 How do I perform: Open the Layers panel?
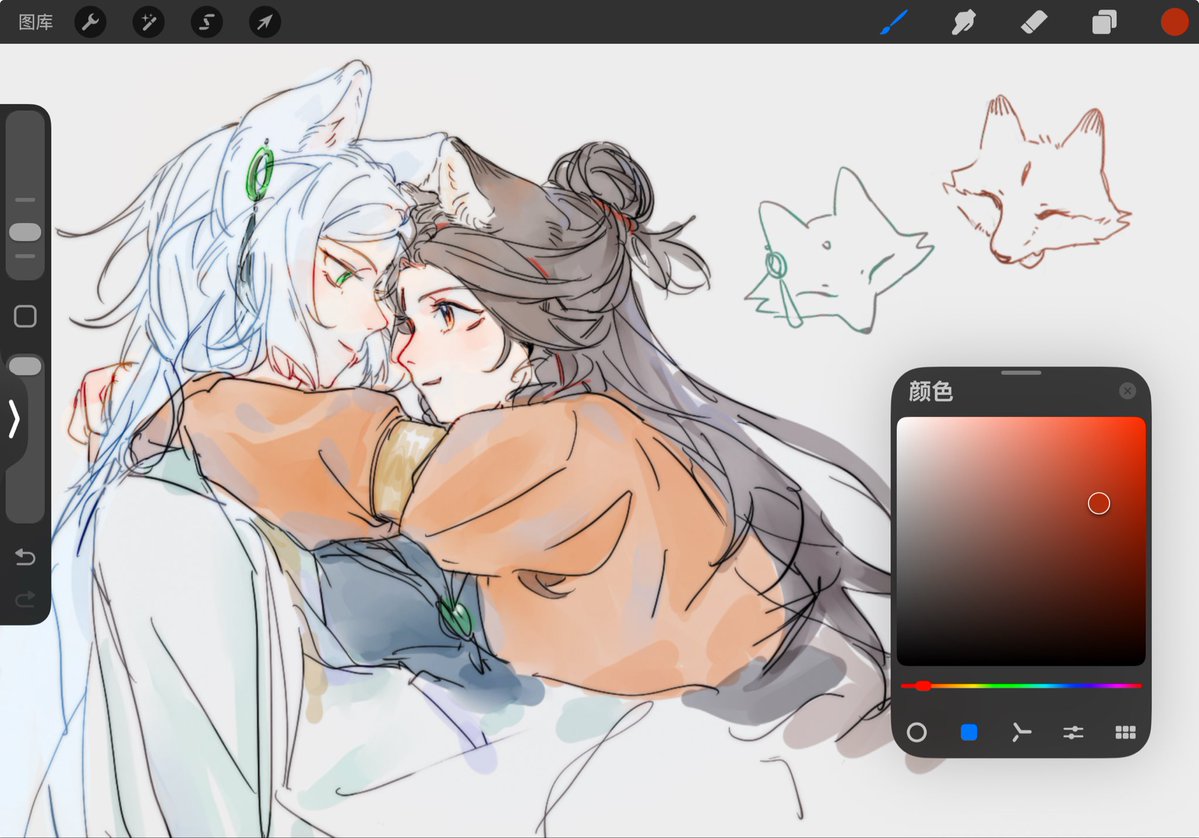(x=1103, y=22)
